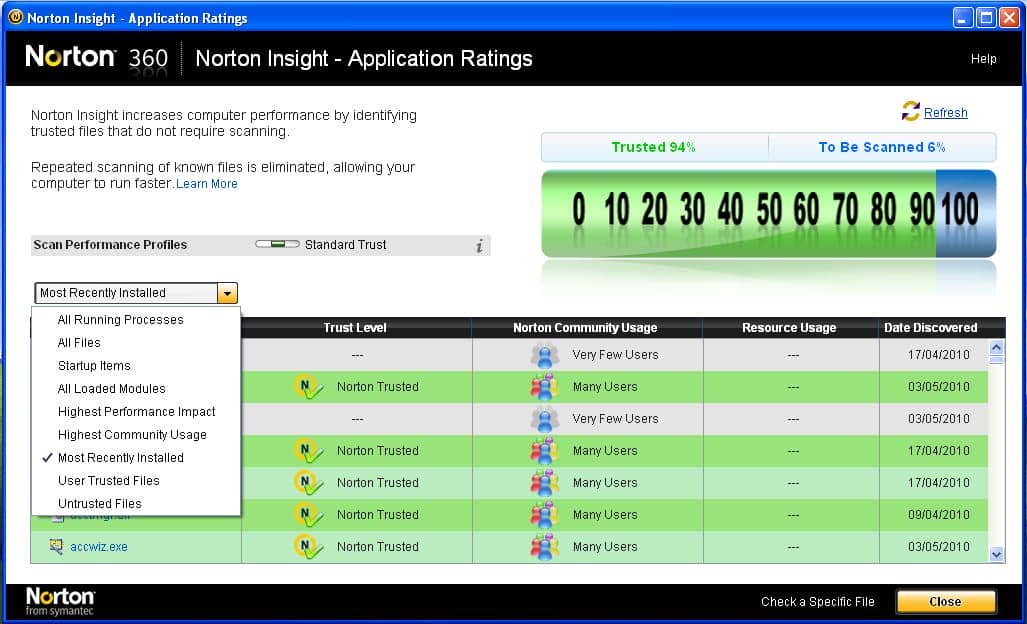Open the Learn More link
This screenshot has width=1027, height=624.
tap(206, 184)
